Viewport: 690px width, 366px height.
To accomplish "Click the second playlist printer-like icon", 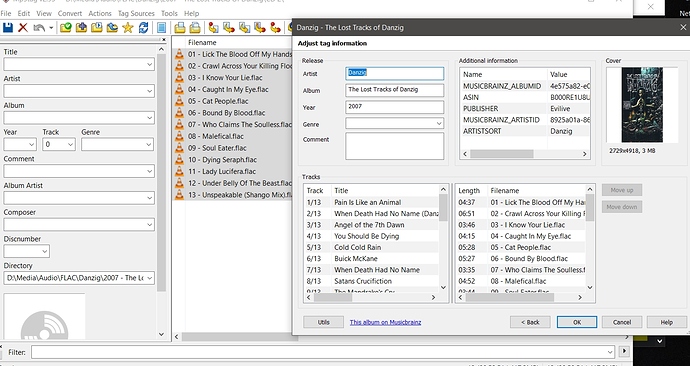I will (x=195, y=28).
